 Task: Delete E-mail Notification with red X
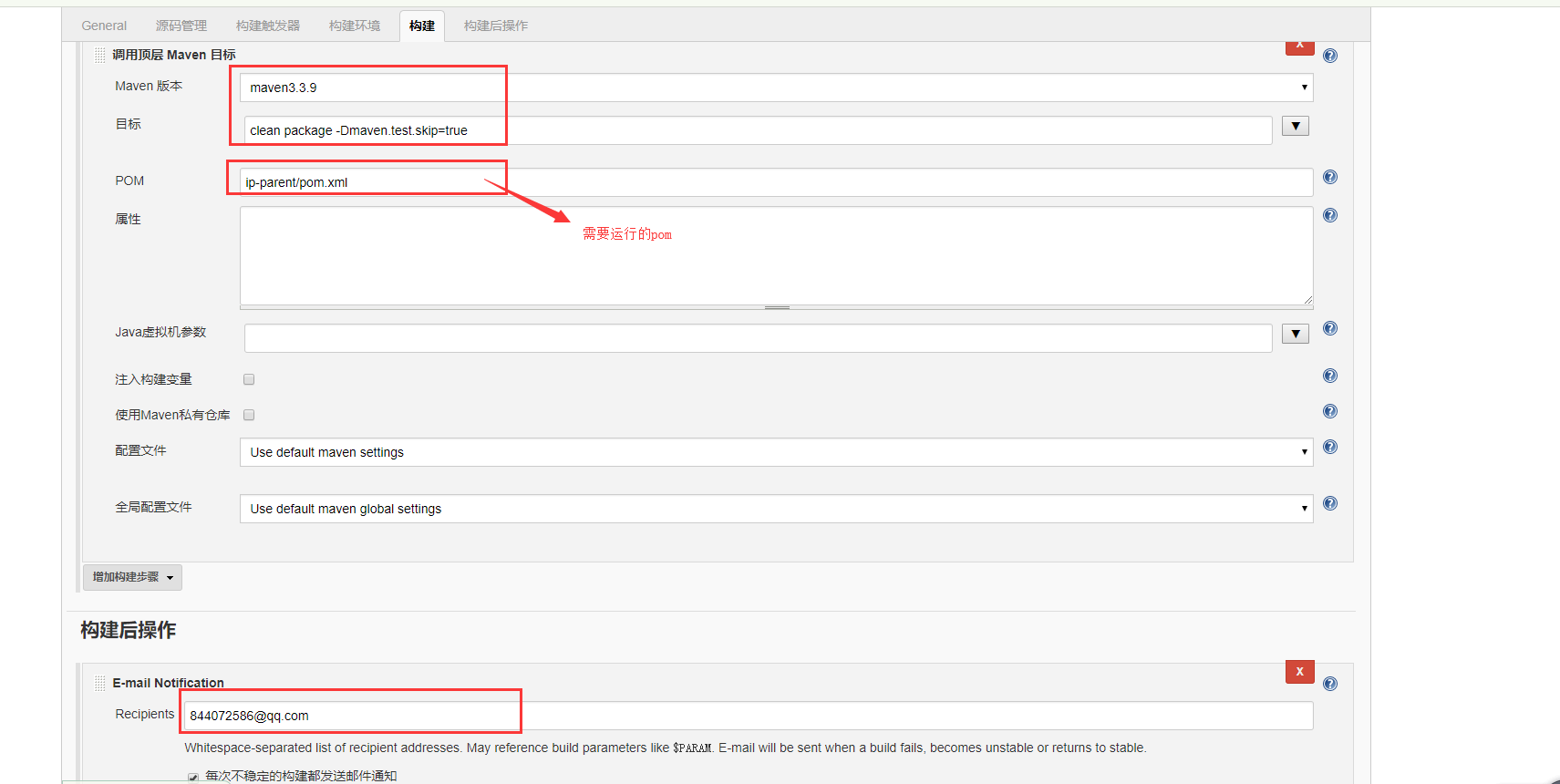point(1299,671)
